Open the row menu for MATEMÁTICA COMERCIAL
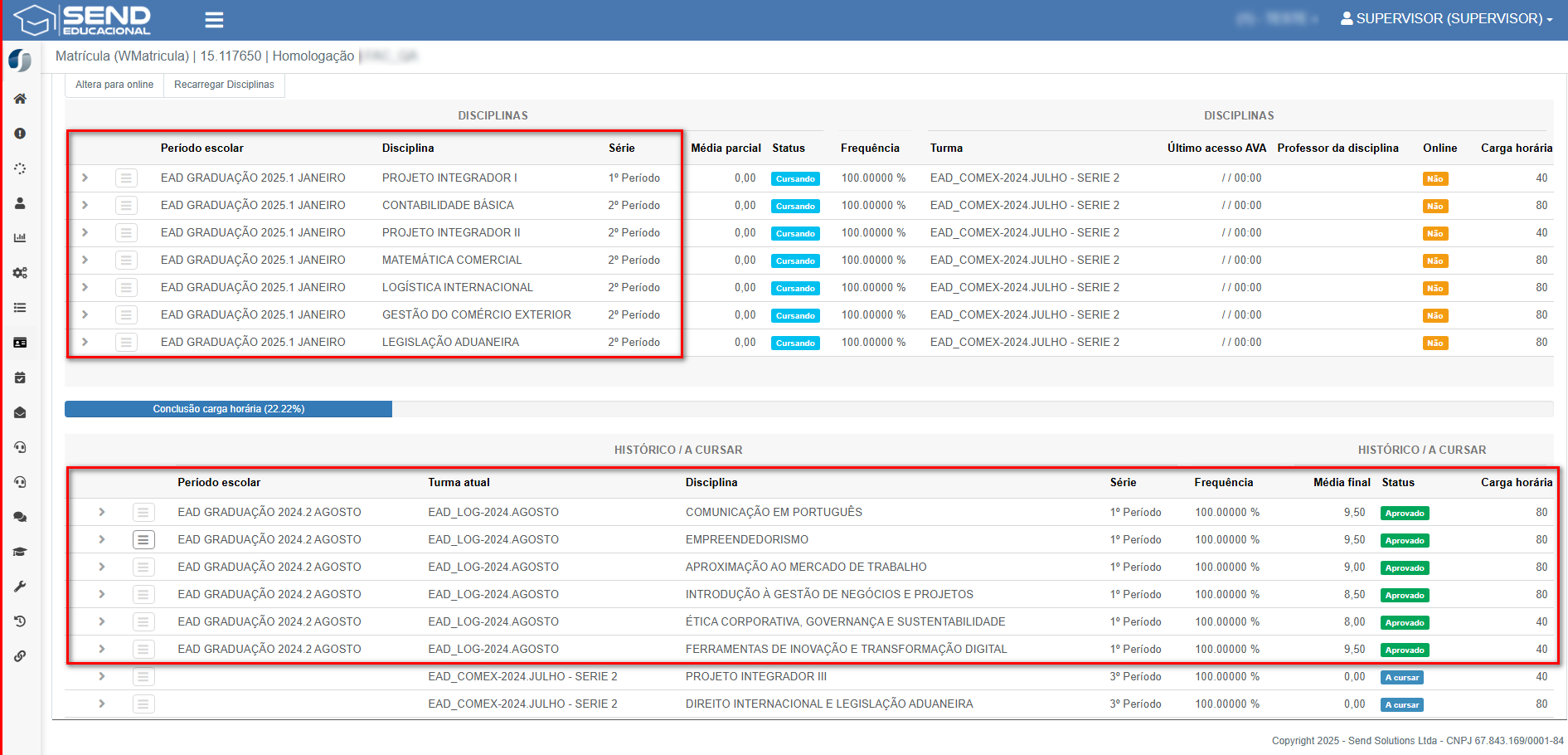 [126, 261]
